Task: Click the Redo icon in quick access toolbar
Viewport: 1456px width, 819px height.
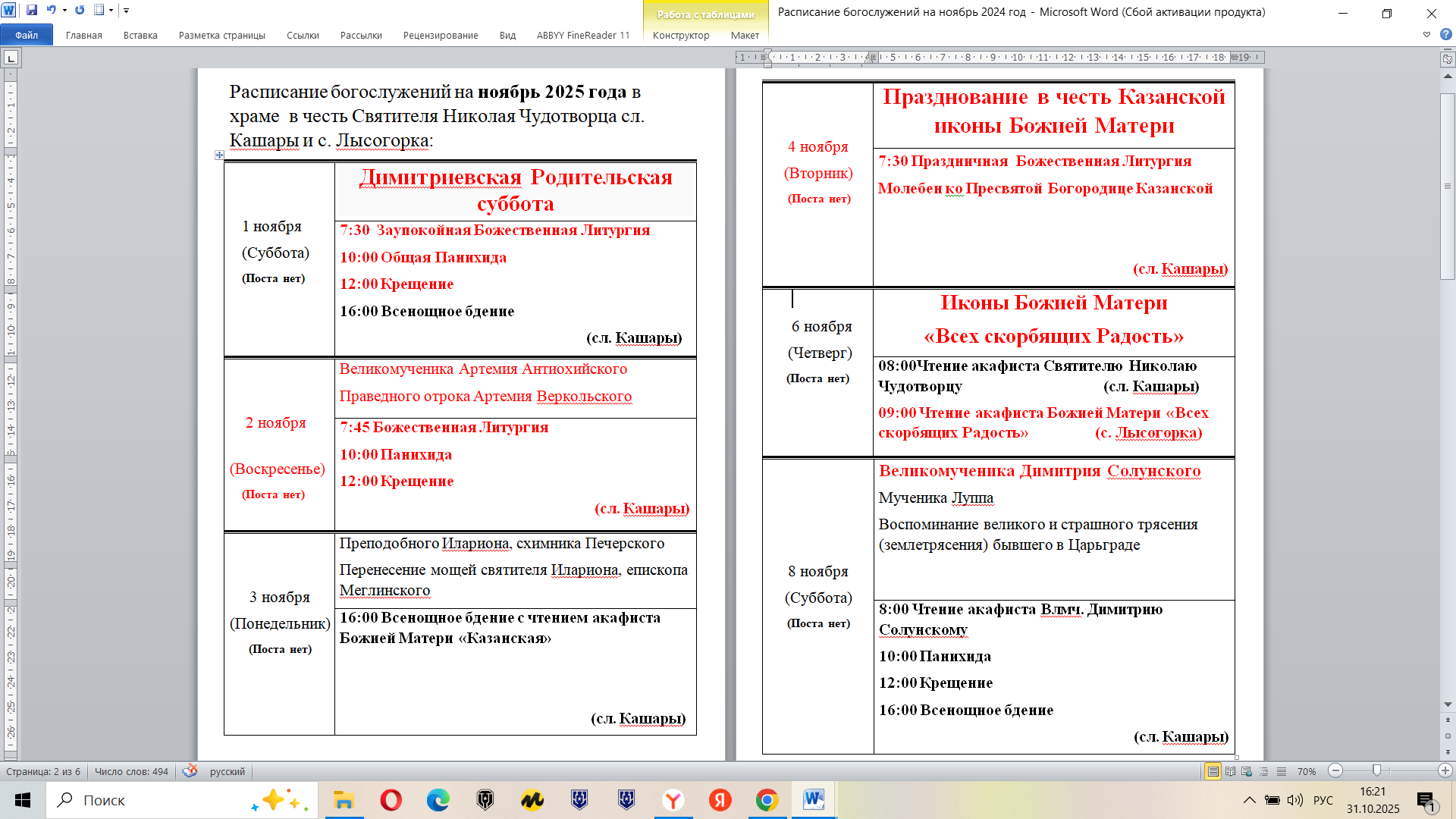Action: click(x=80, y=11)
